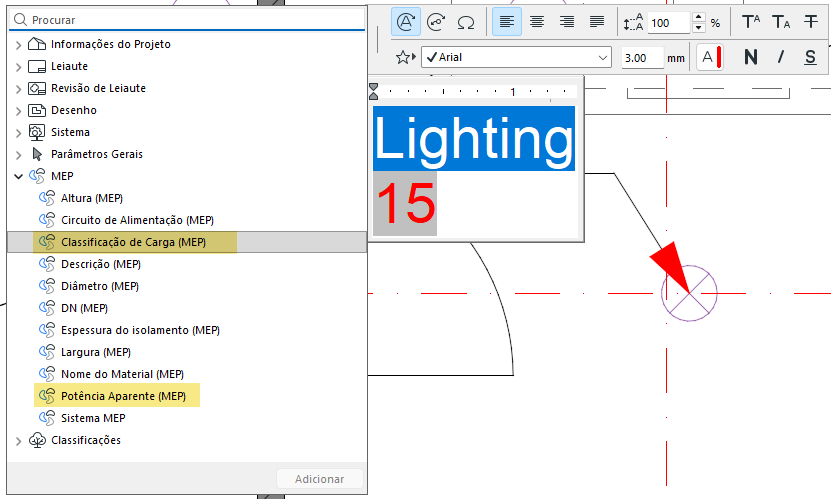Apply strikethrough text formatting icon
The image size is (831, 499).
click(x=811, y=22)
